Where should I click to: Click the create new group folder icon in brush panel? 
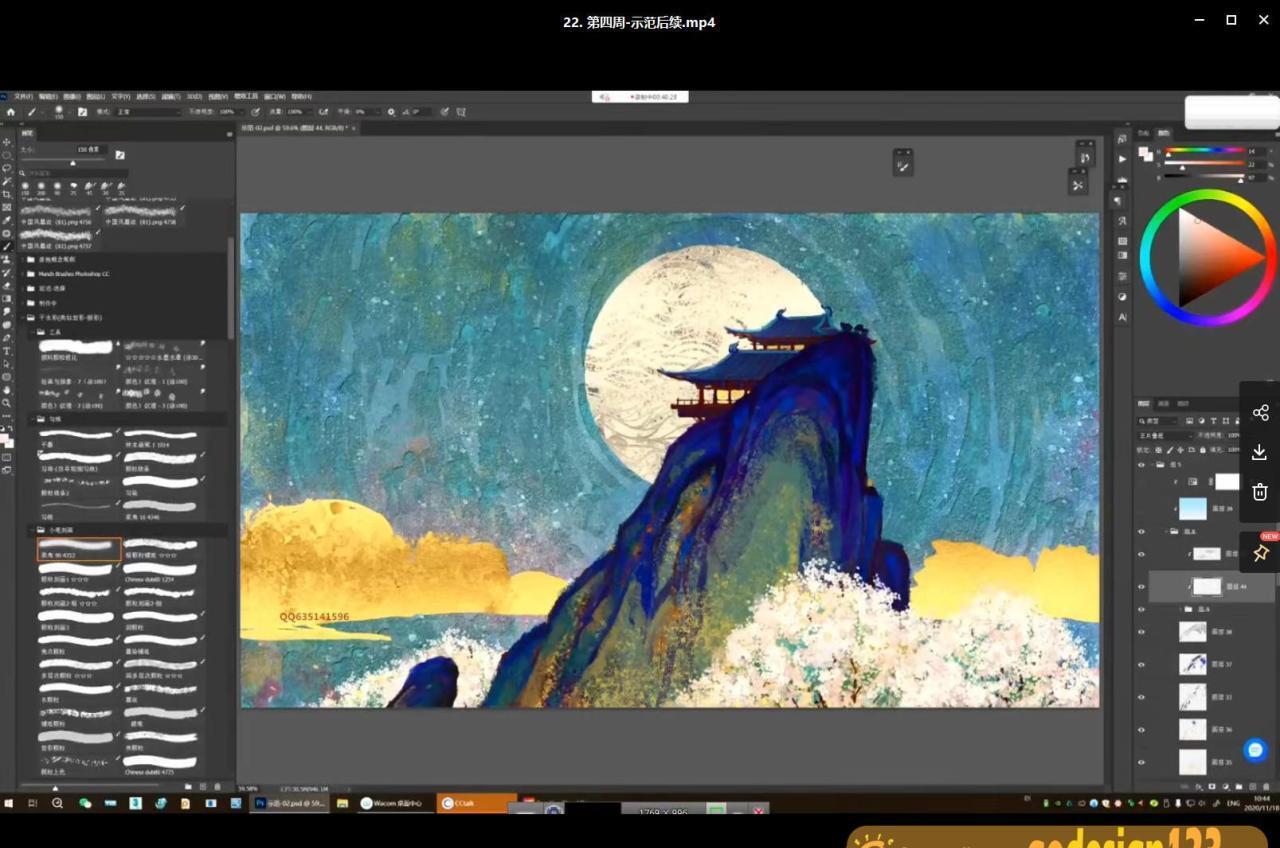tap(190, 786)
